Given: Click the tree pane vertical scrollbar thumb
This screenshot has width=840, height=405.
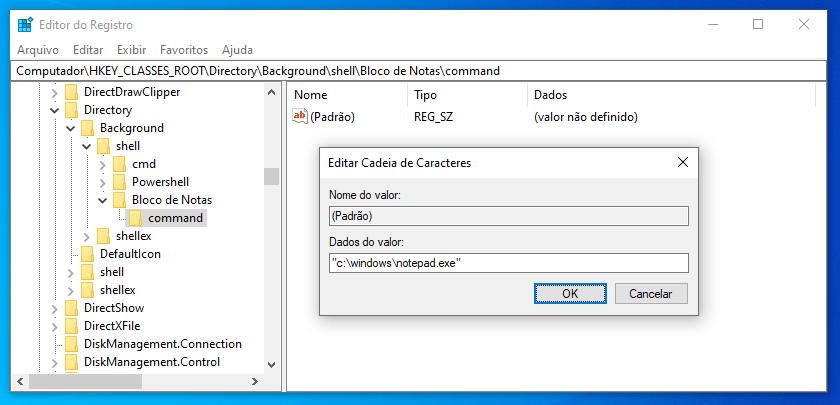Looking at the screenshot, I should pyautogui.click(x=272, y=176).
